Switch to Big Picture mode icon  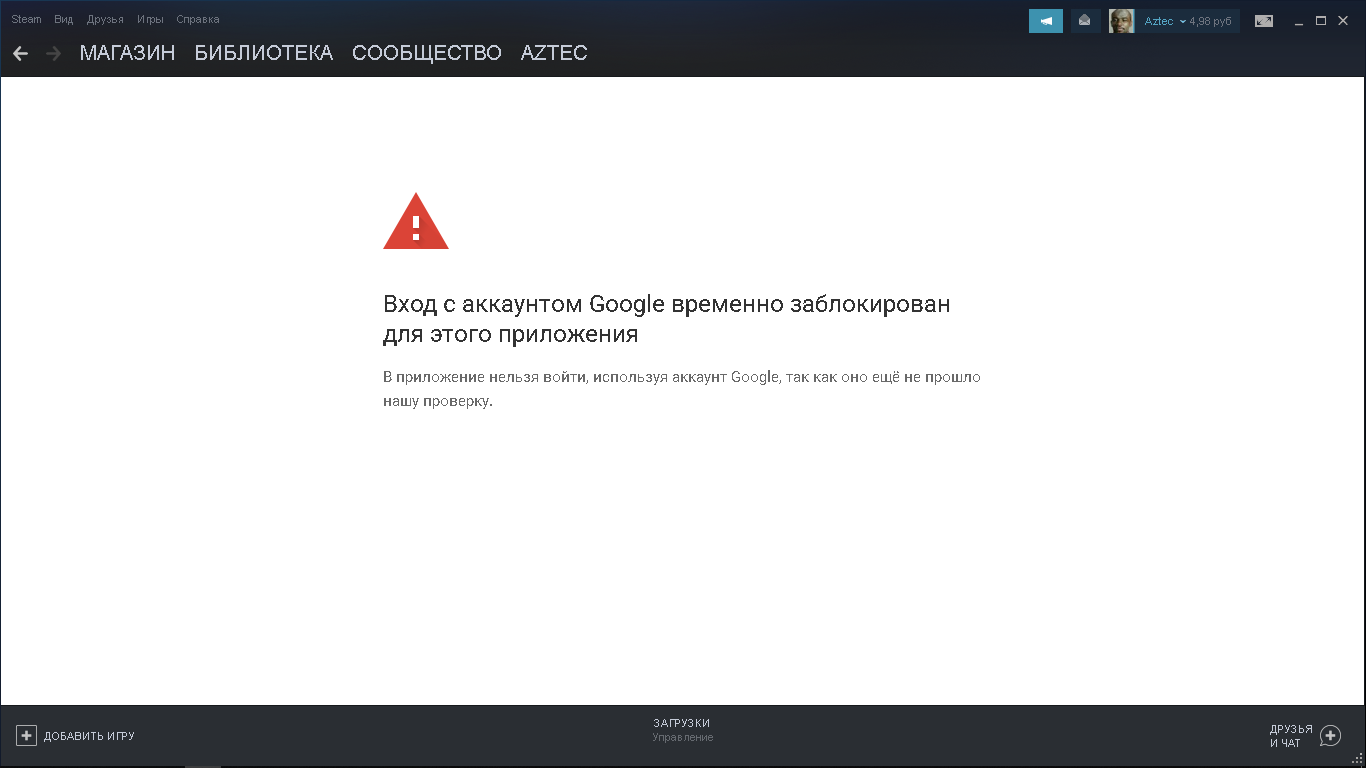tap(1264, 21)
